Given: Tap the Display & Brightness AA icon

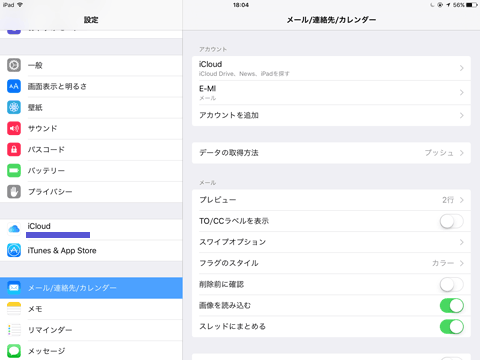Looking at the screenshot, I should tap(14, 86).
